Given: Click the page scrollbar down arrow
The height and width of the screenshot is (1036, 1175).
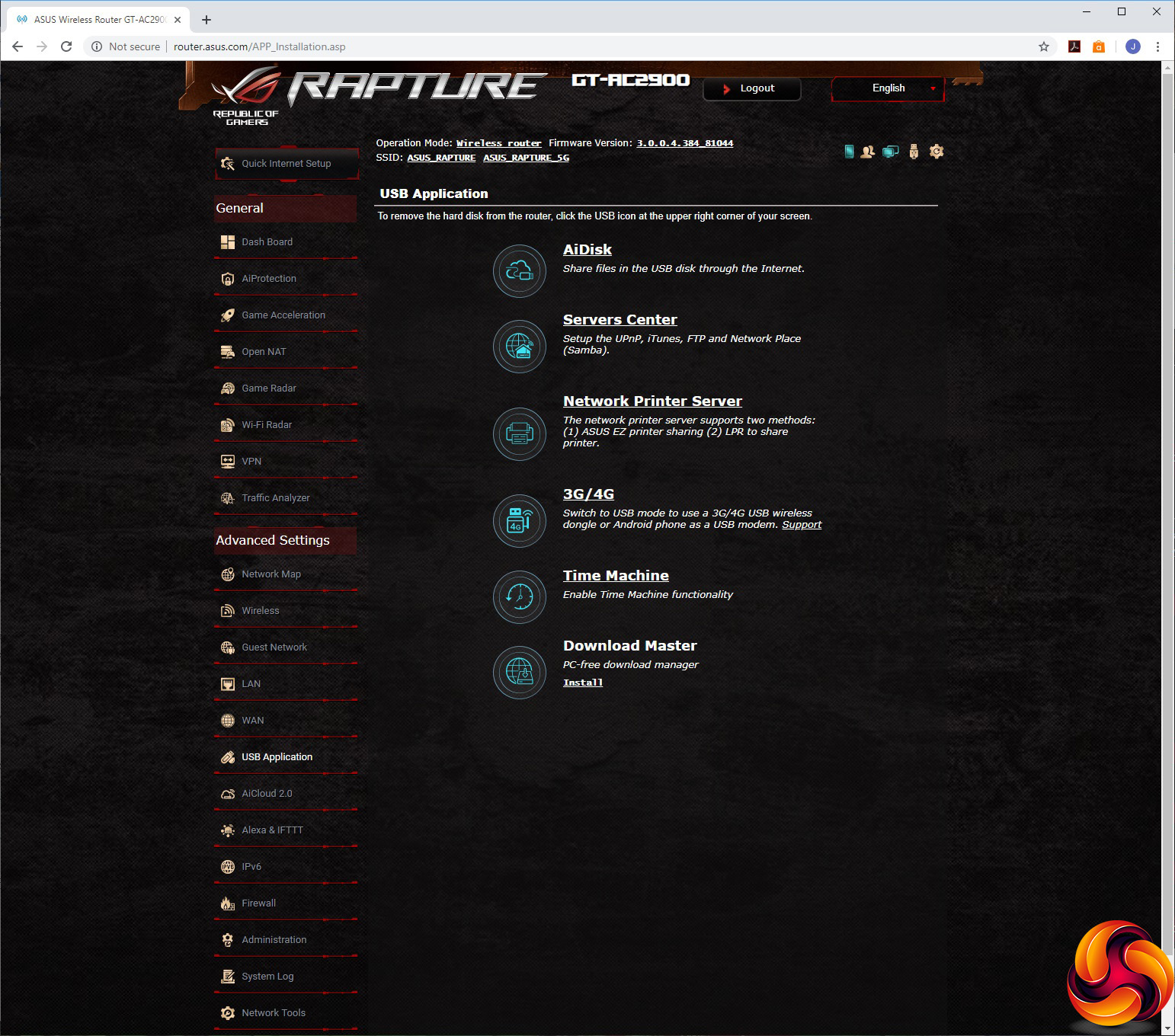Looking at the screenshot, I should click(1168, 1028).
